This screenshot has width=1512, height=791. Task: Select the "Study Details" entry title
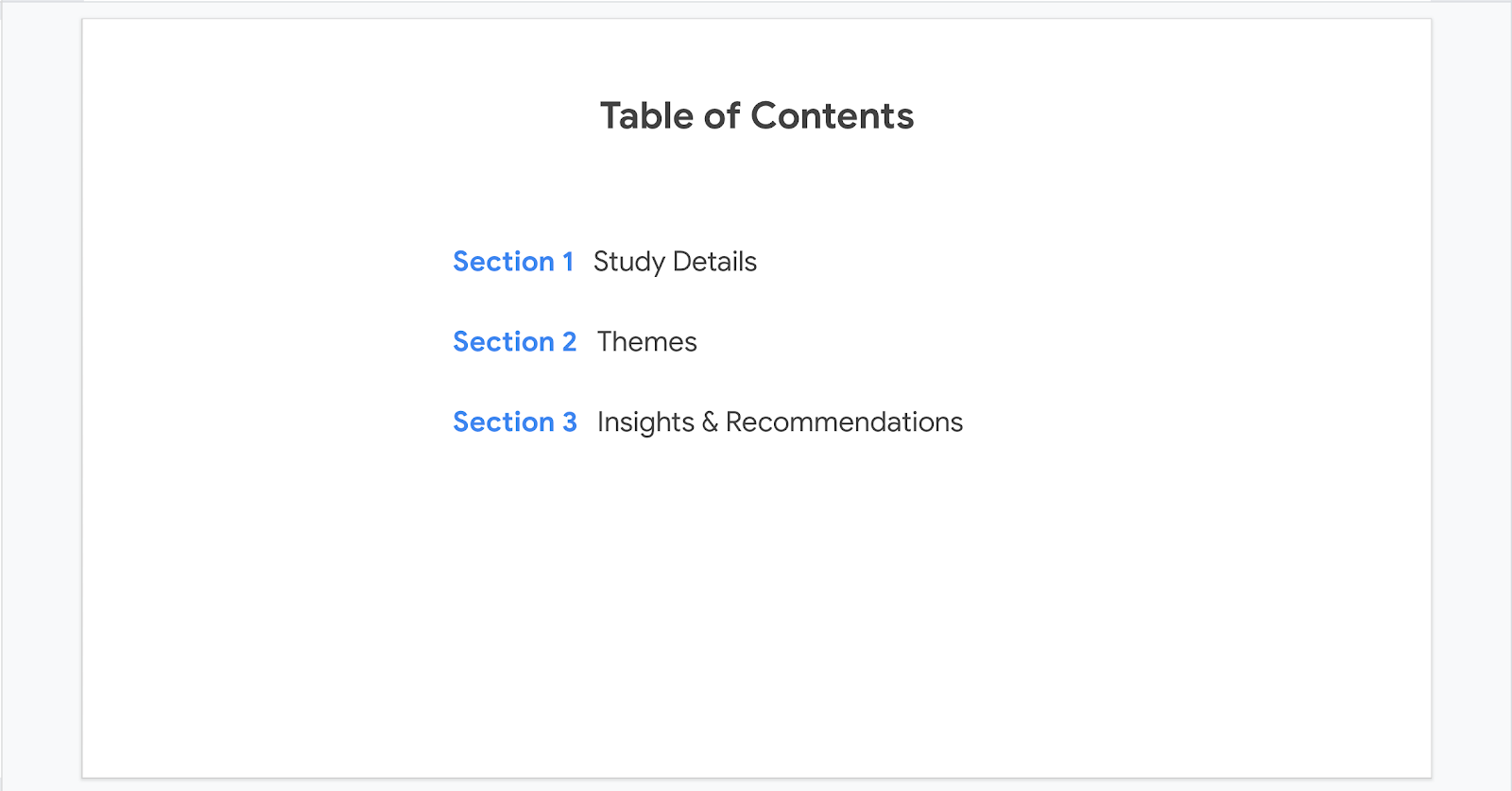(x=675, y=262)
